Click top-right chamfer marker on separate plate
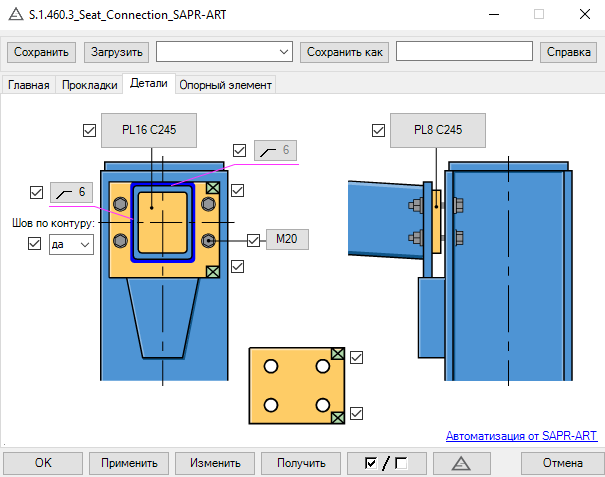This screenshot has width=605, height=477. (338, 354)
